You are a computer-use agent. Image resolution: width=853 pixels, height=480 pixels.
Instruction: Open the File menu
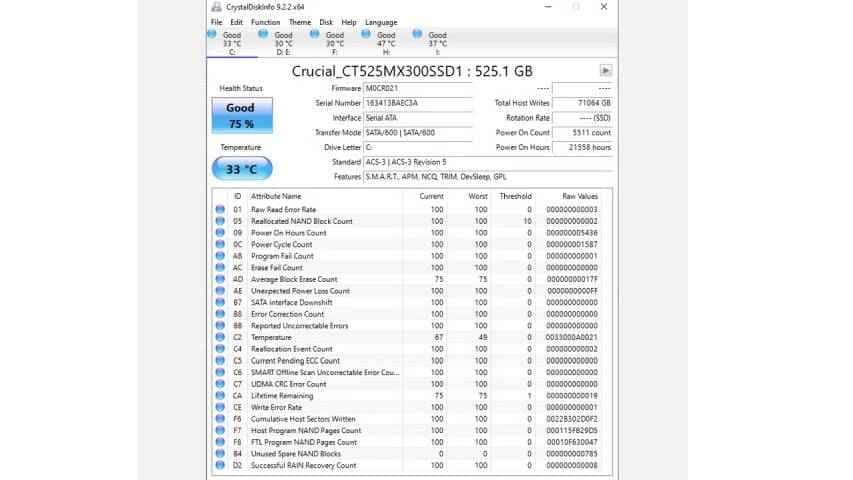(x=217, y=22)
